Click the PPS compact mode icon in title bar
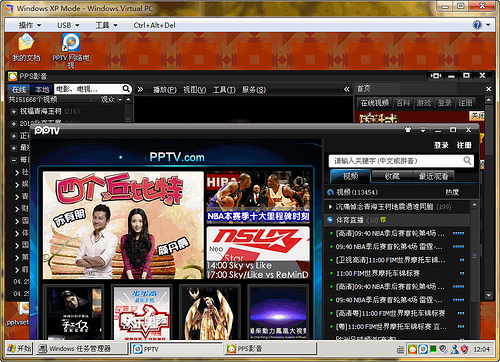The width and height of the screenshot is (500, 362). [435, 76]
